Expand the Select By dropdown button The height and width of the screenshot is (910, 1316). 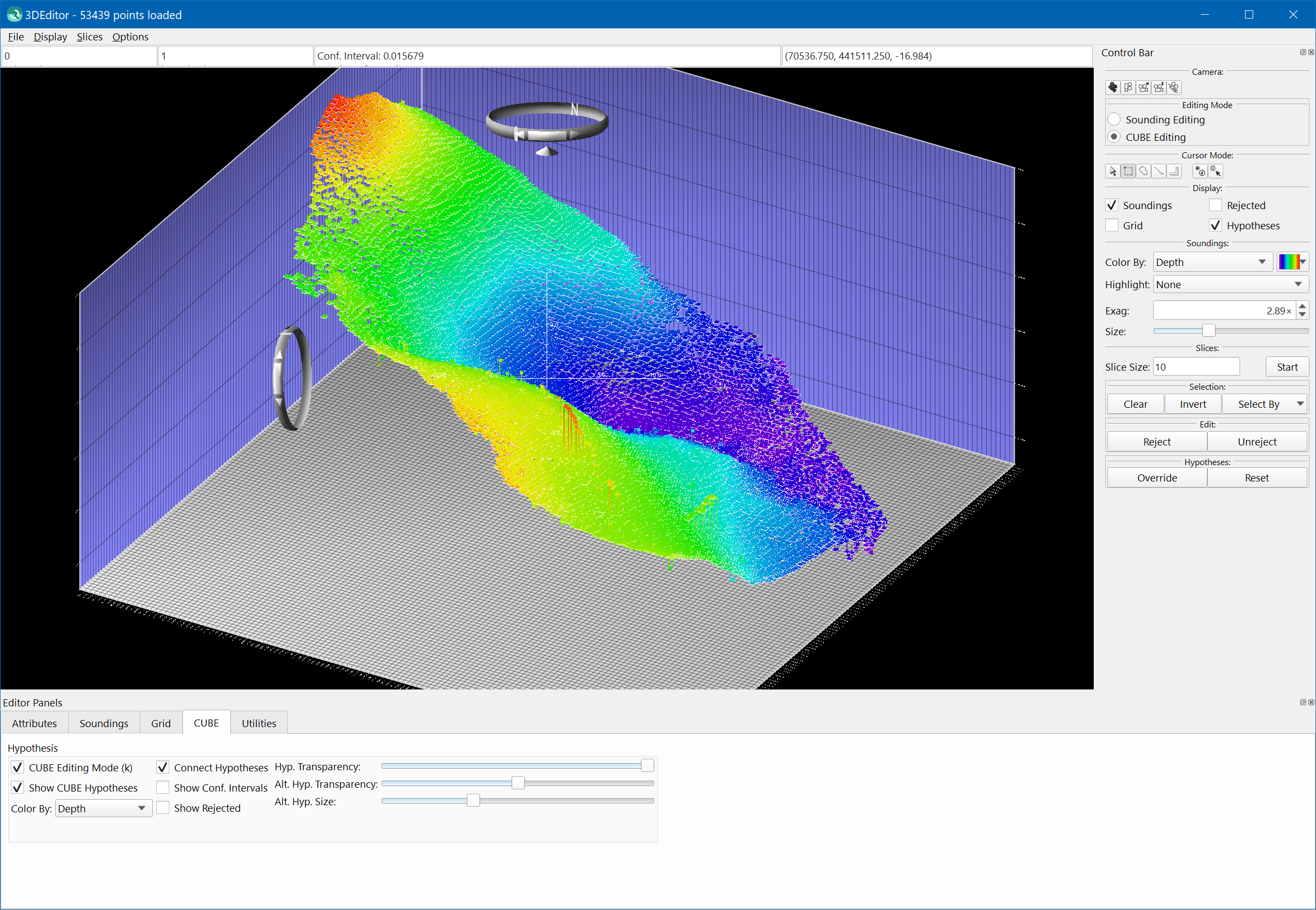click(x=1264, y=405)
